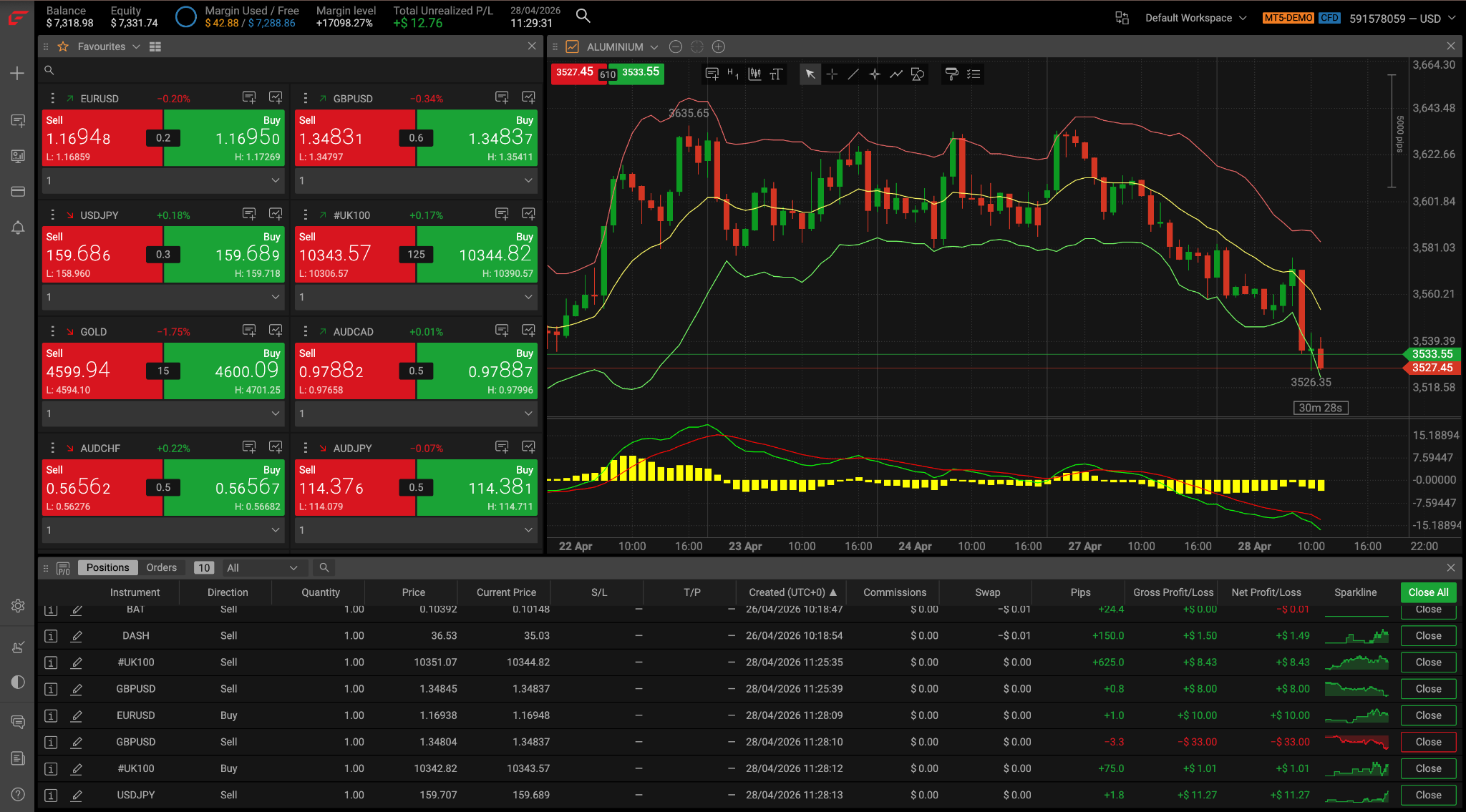Open the All positions filter dropdown
This screenshot has width=1466, height=812.
pyautogui.click(x=262, y=567)
